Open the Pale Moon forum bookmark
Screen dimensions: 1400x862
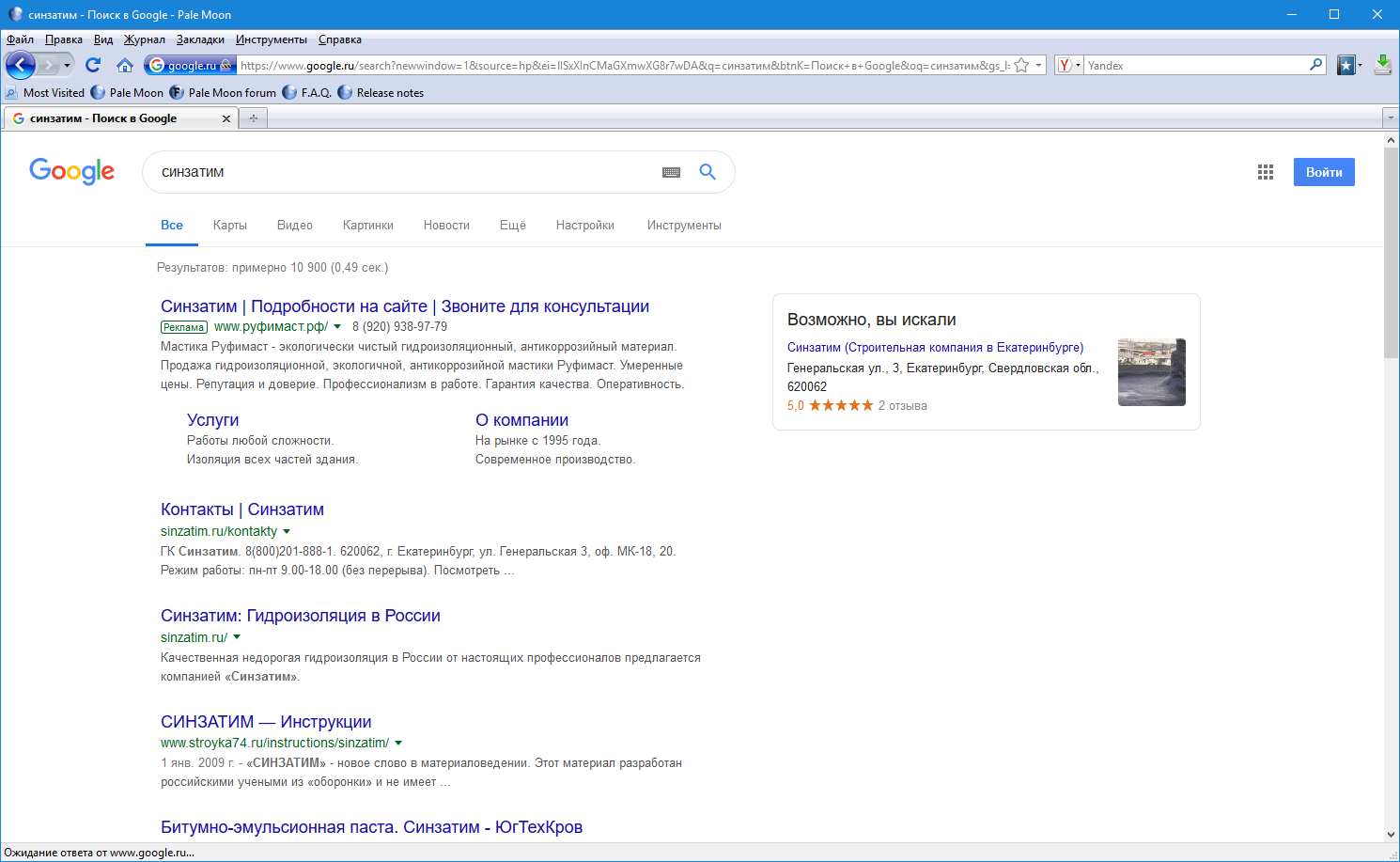pos(223,93)
